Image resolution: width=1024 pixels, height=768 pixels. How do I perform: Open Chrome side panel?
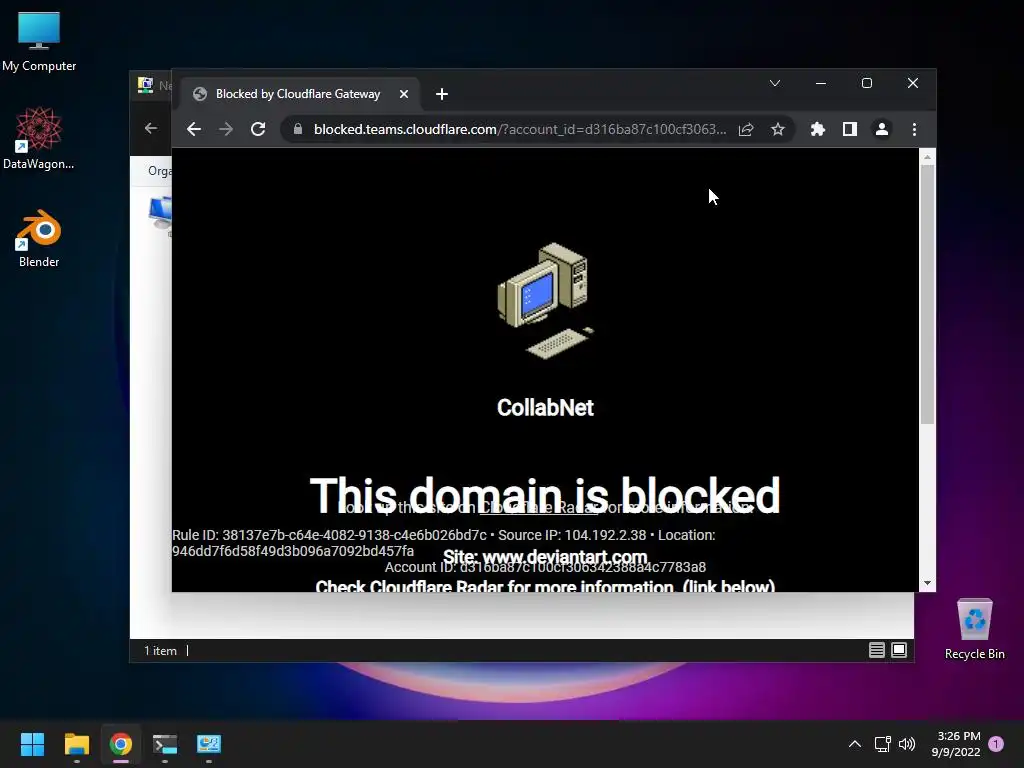coord(850,129)
